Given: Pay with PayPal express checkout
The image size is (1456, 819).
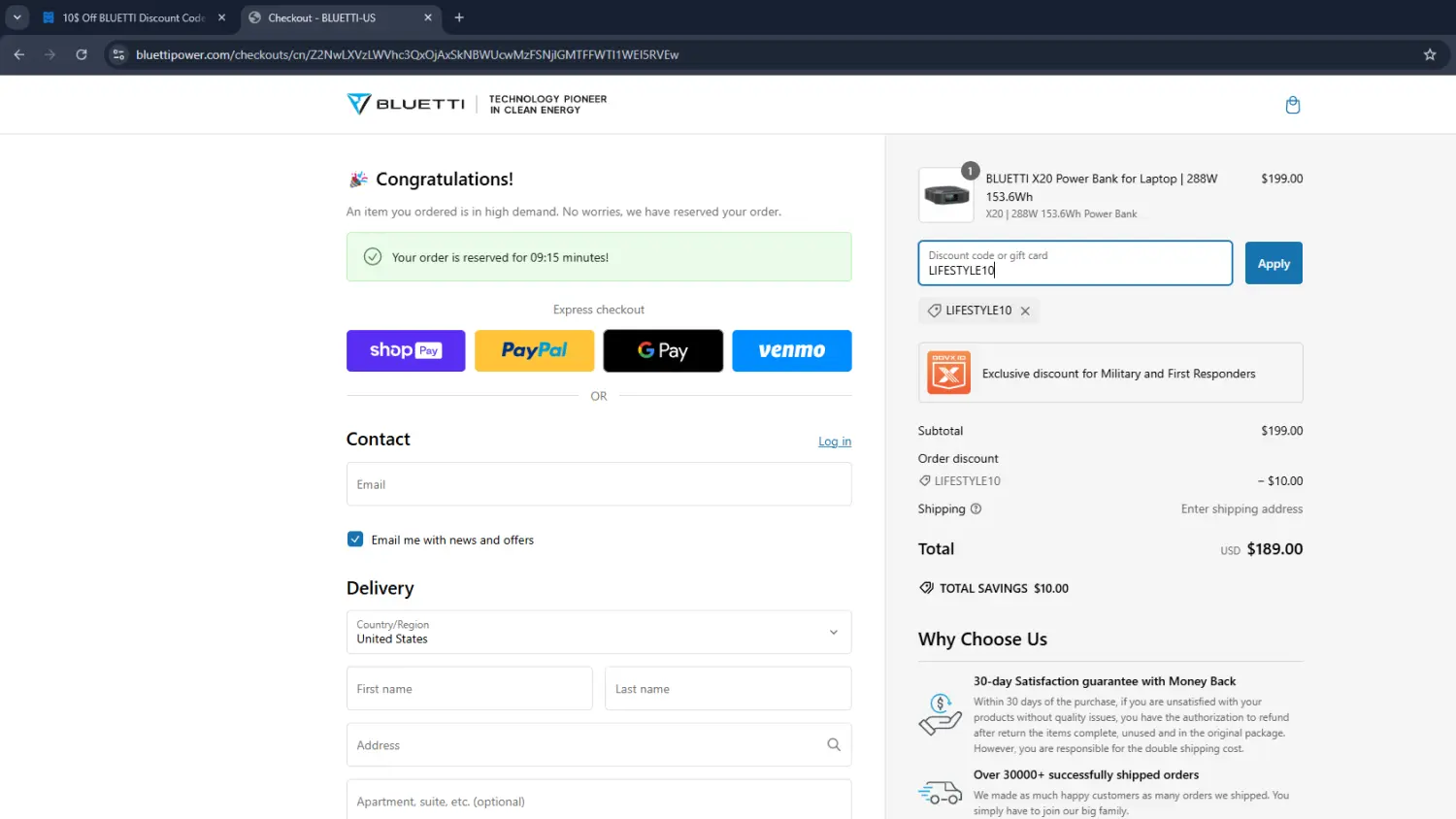Looking at the screenshot, I should 534,350.
